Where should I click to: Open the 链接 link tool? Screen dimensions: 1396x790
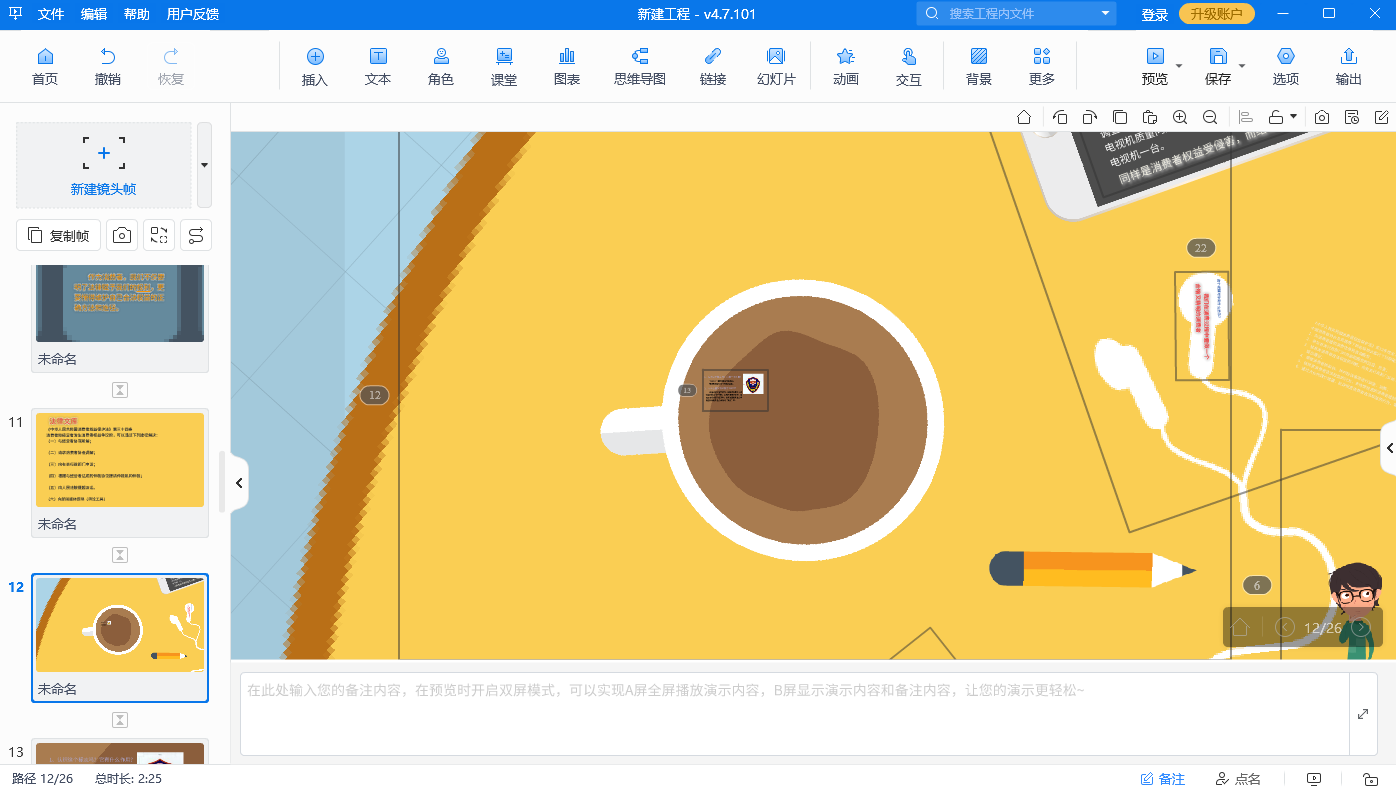click(713, 67)
